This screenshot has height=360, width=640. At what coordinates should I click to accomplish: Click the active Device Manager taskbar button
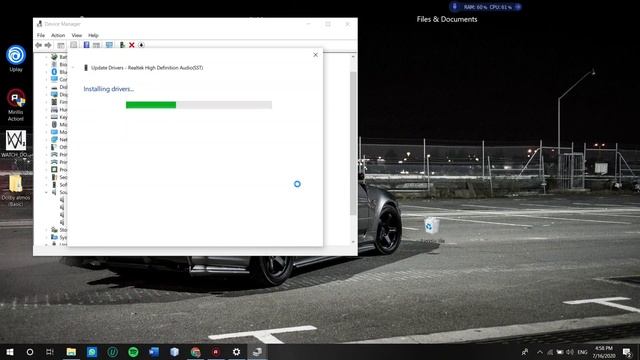click(x=257, y=352)
